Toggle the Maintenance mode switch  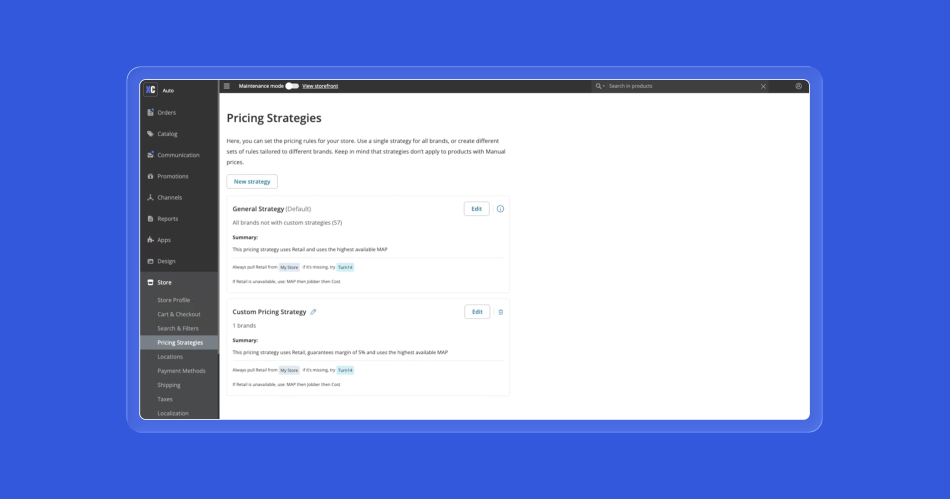[291, 86]
